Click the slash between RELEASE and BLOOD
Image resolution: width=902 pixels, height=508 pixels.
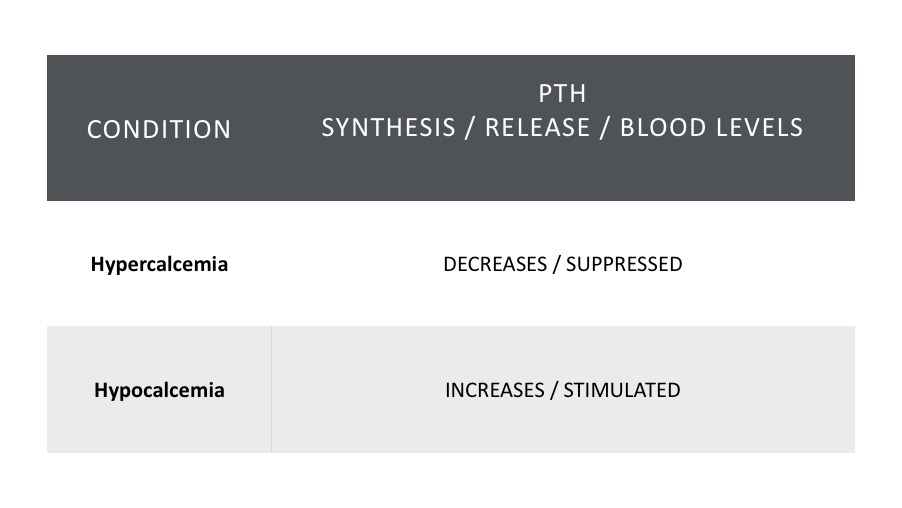tap(605, 128)
